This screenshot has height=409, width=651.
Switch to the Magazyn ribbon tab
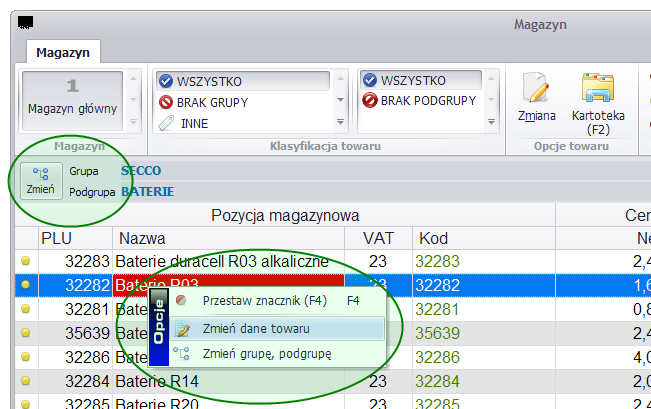click(63, 53)
